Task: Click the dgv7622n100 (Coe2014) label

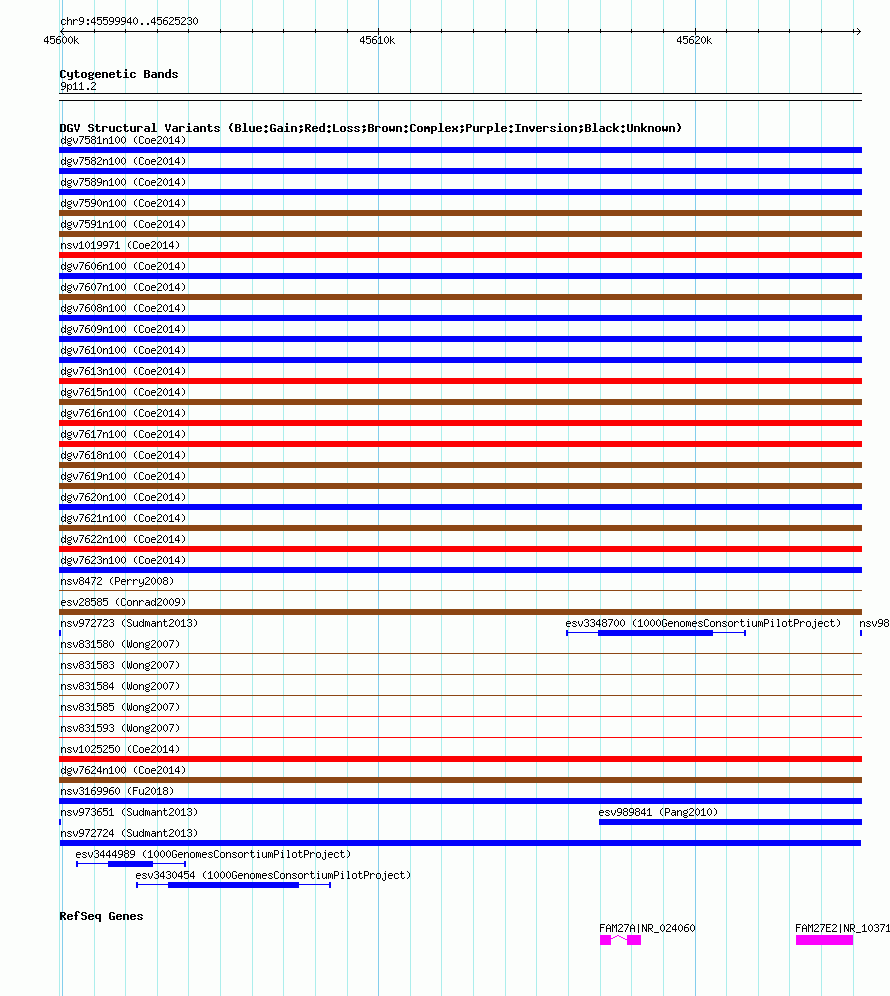Action: (x=123, y=539)
